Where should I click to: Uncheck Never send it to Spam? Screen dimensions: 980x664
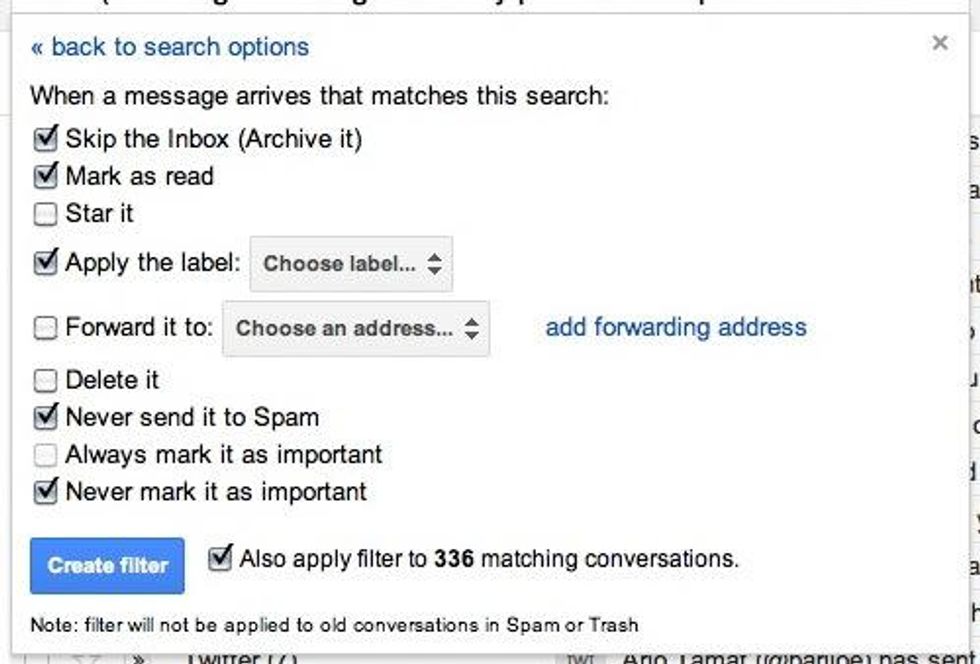pos(46,416)
